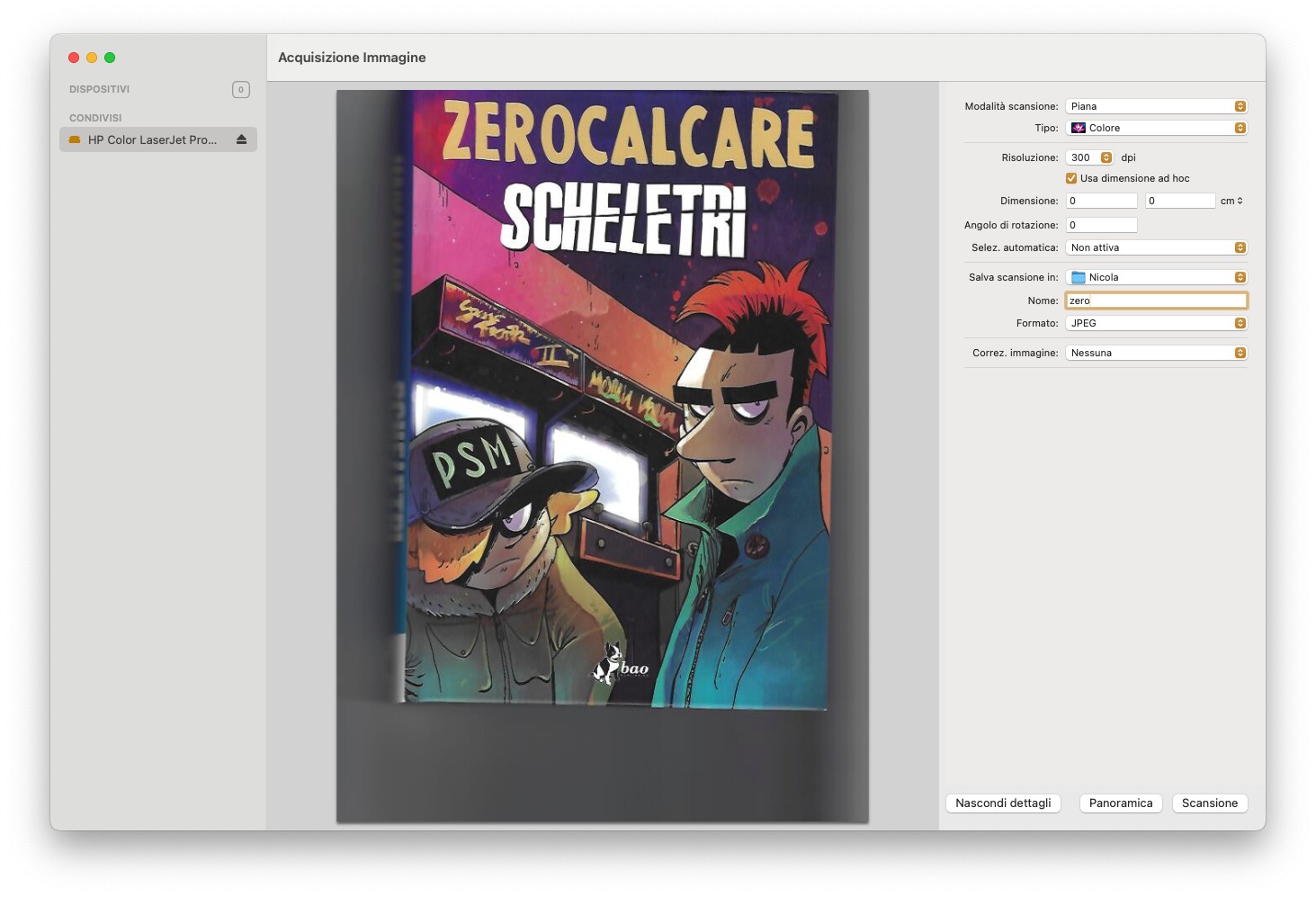Open the Tipo dropdown set to Colore
Viewport: 1316px width, 897px height.
click(x=1156, y=128)
